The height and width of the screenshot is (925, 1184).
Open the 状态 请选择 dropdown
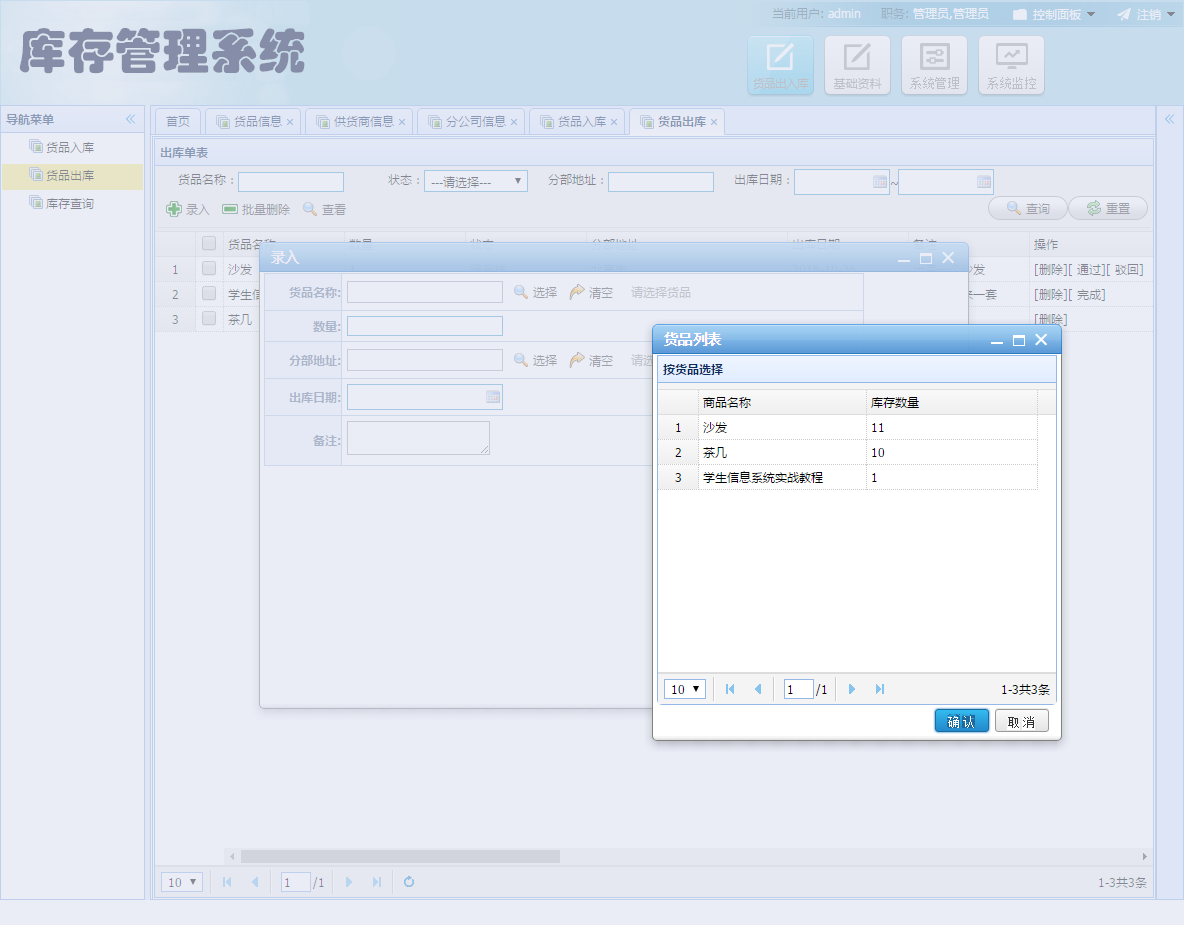476,181
